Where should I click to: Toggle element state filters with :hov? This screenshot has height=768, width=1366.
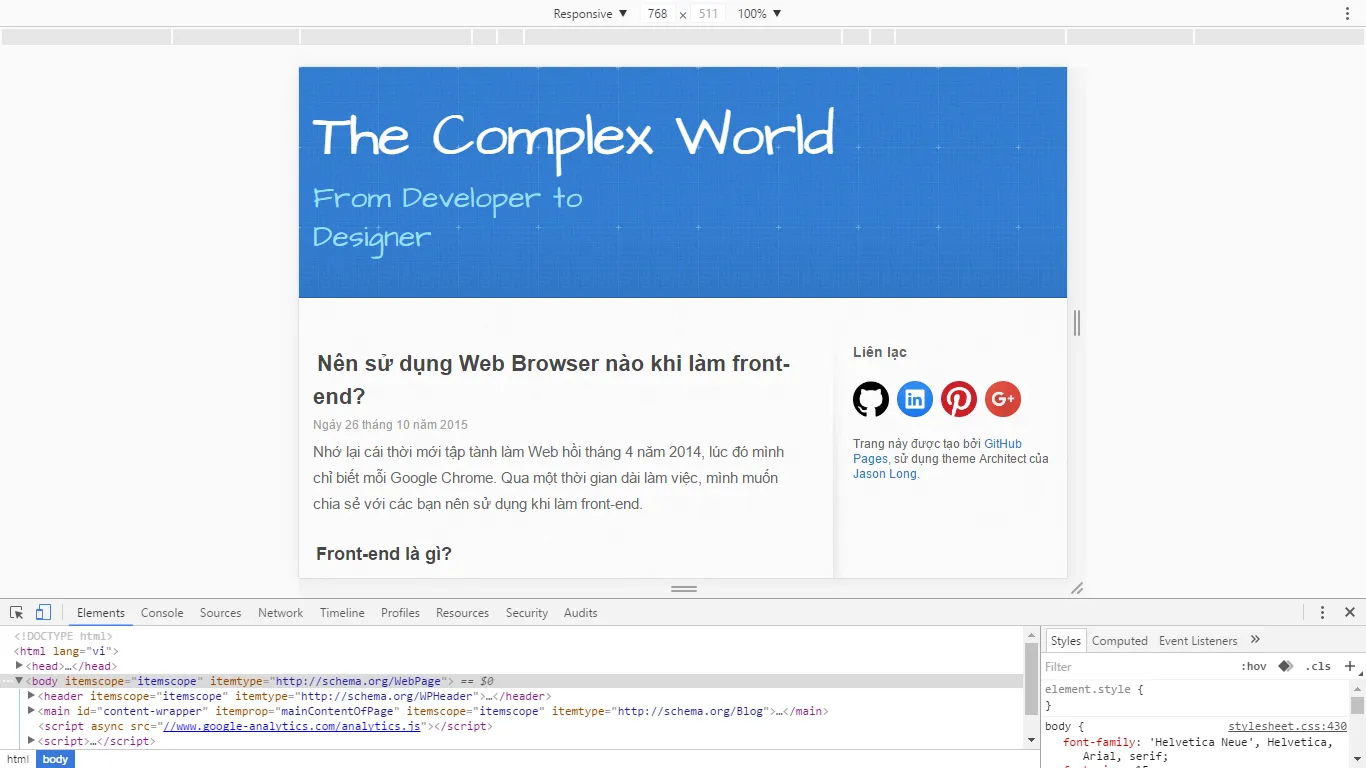click(x=1253, y=666)
